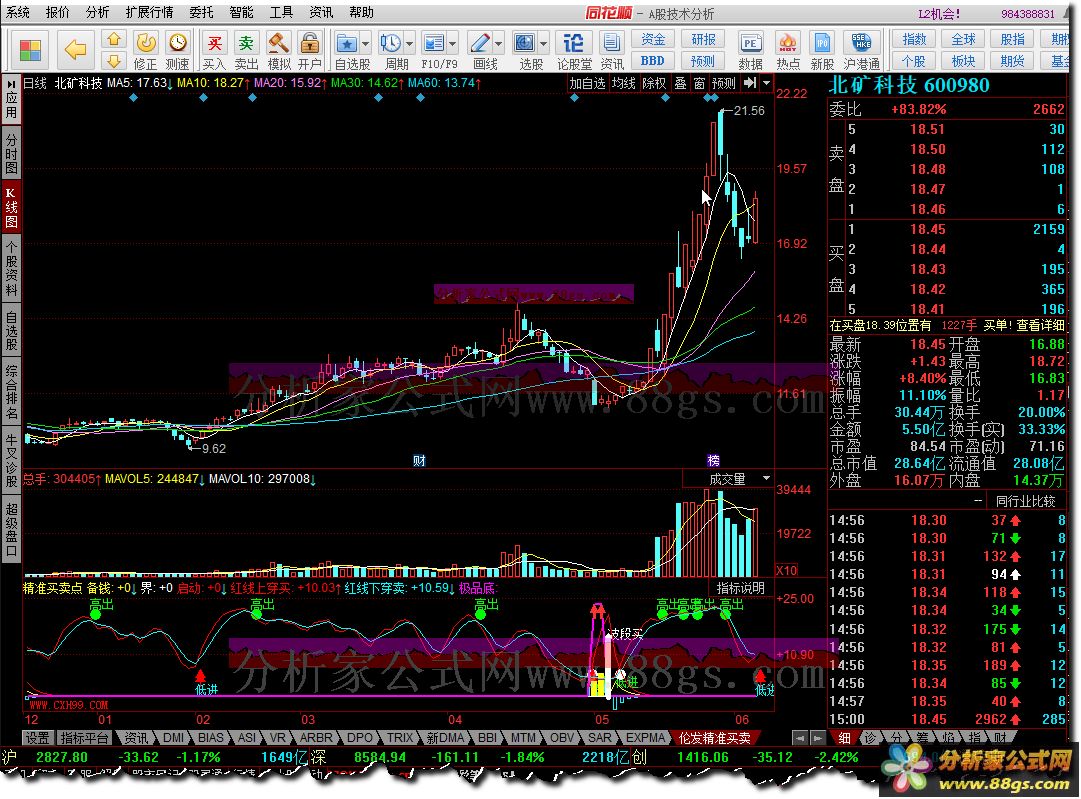Click the tab scroll left arrow
1081x799 pixels.
click(x=800, y=738)
